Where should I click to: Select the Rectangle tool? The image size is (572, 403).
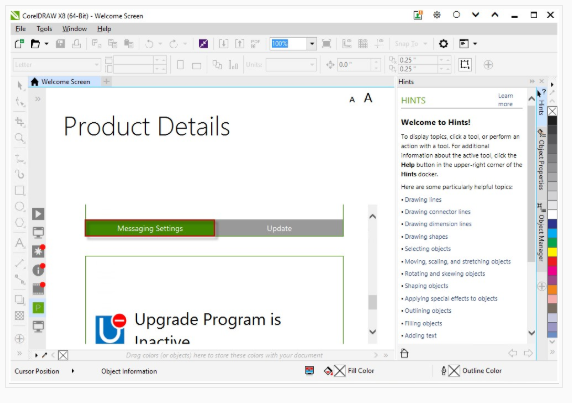(20, 190)
